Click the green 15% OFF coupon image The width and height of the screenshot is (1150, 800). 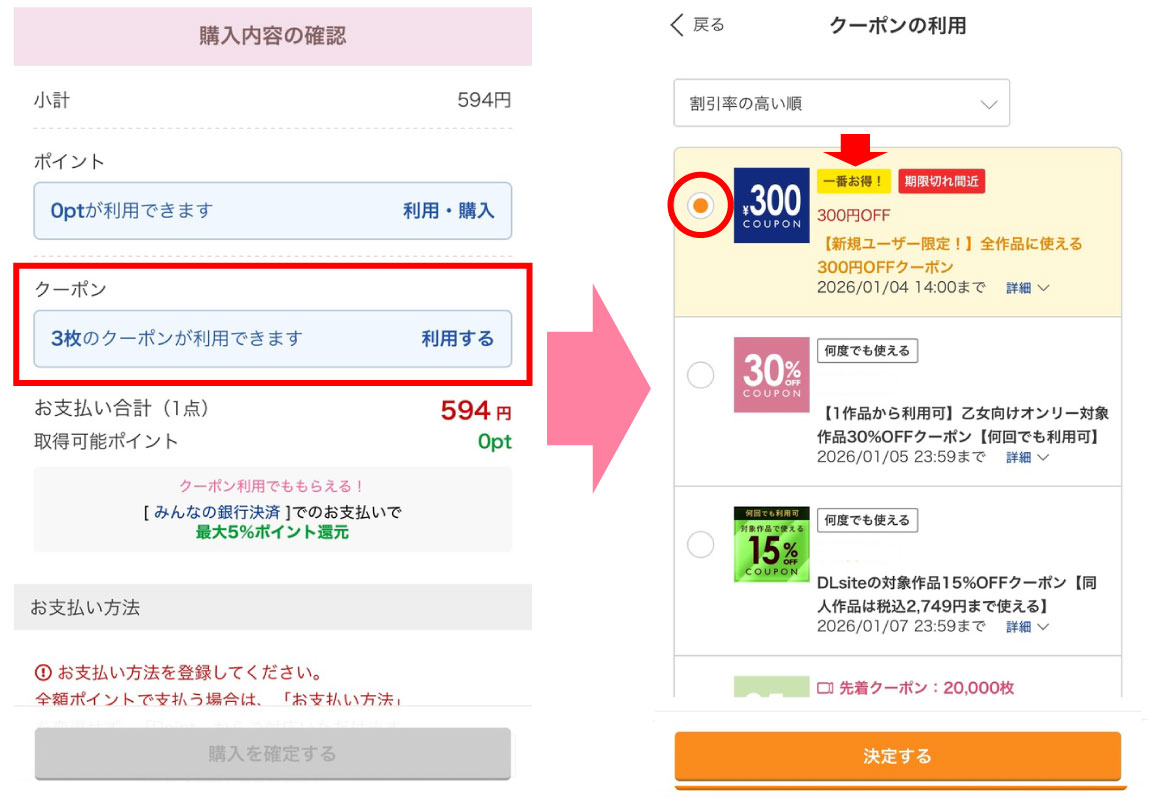point(771,545)
